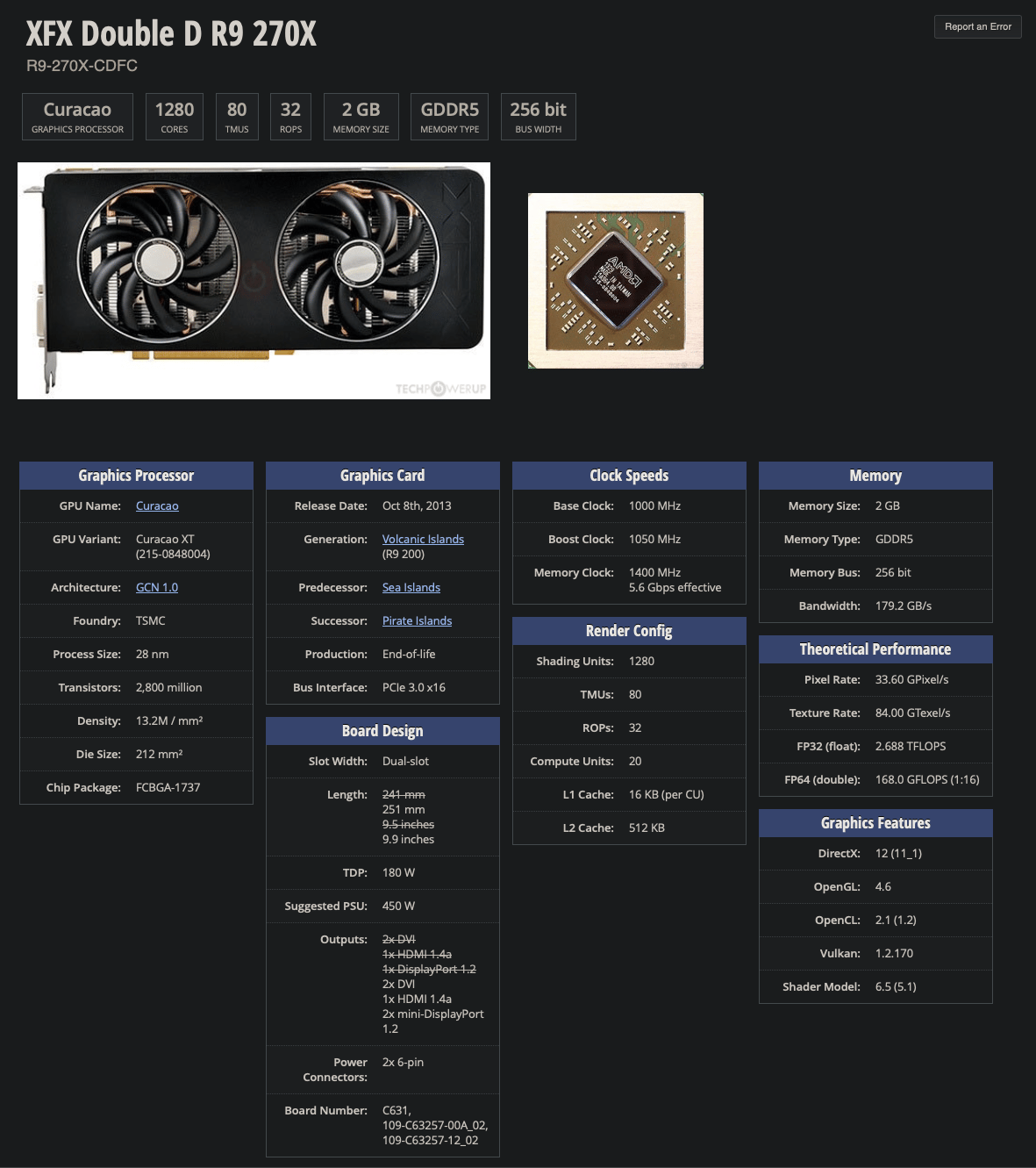Image resolution: width=1036 pixels, height=1168 pixels.
Task: Click the 450 W suggested PSU value
Action: (x=398, y=906)
